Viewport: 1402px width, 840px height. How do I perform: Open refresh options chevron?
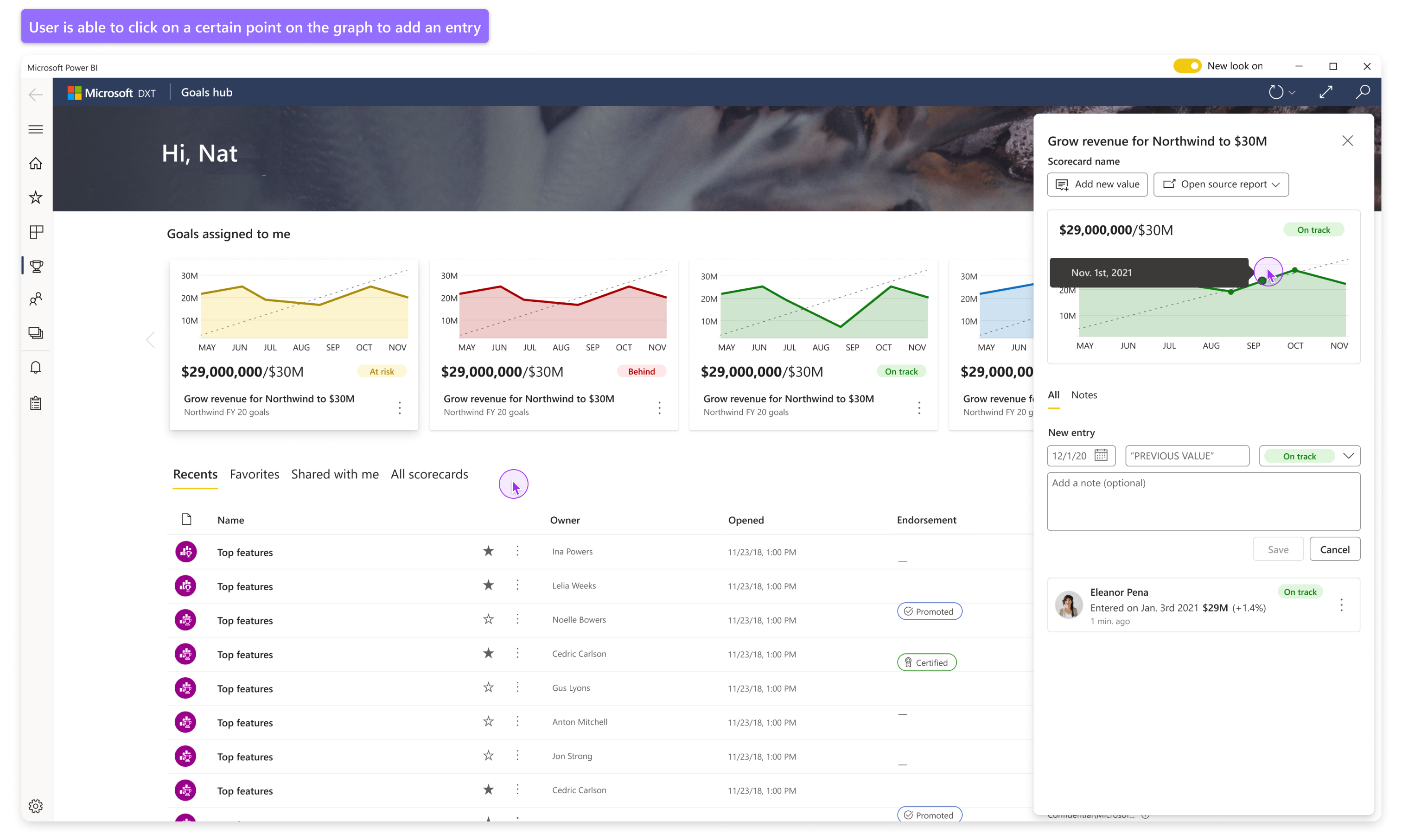[x=1292, y=93]
